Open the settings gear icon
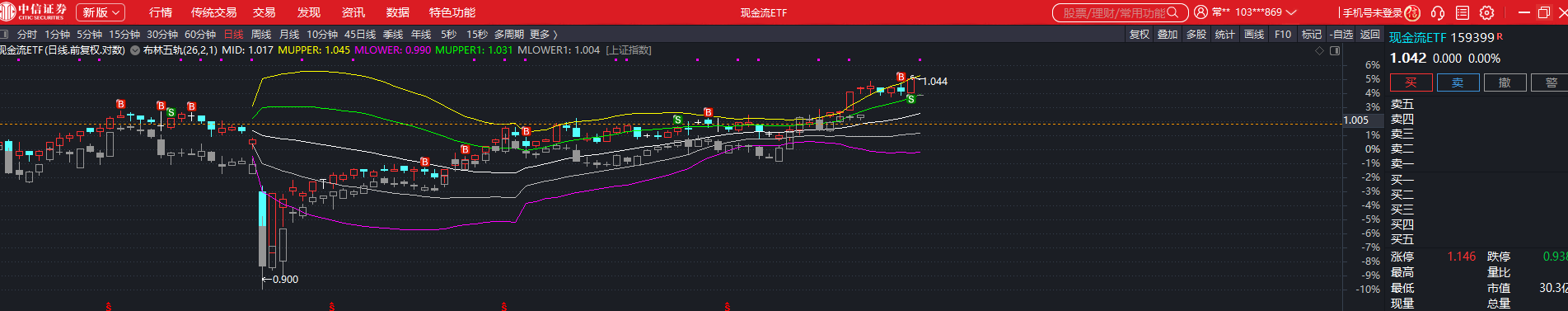1568x311 pixels. click(x=1487, y=12)
